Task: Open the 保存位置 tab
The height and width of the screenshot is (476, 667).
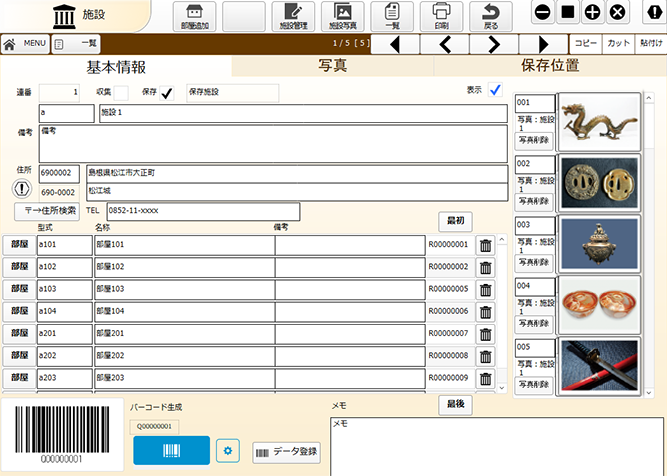Action: tap(549, 66)
